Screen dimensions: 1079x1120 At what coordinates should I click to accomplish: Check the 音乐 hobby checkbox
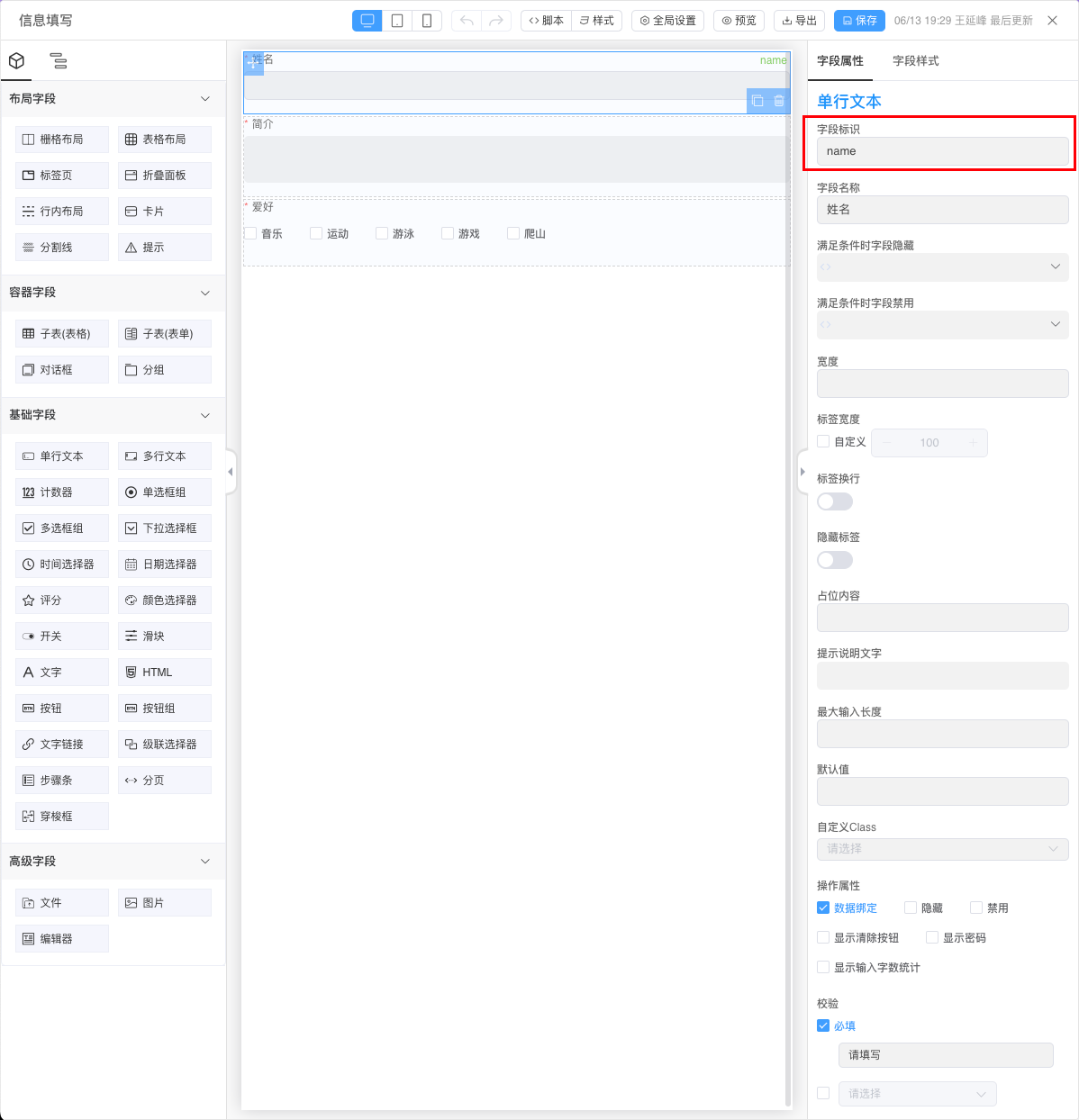click(x=249, y=232)
